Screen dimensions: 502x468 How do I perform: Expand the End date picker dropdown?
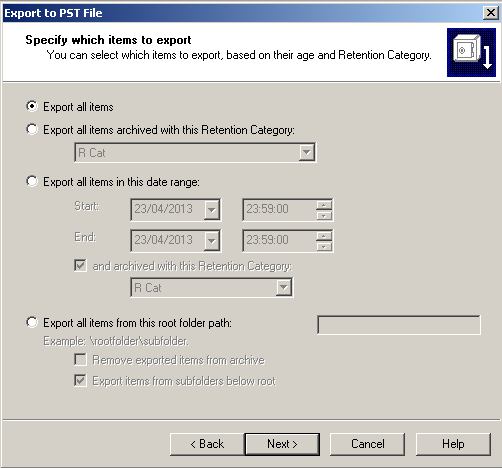[211, 240]
